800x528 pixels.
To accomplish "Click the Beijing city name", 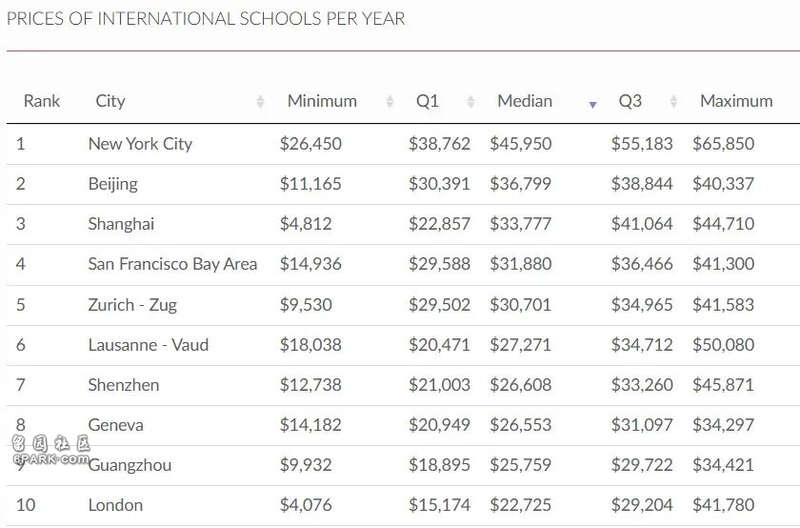I will point(113,184).
